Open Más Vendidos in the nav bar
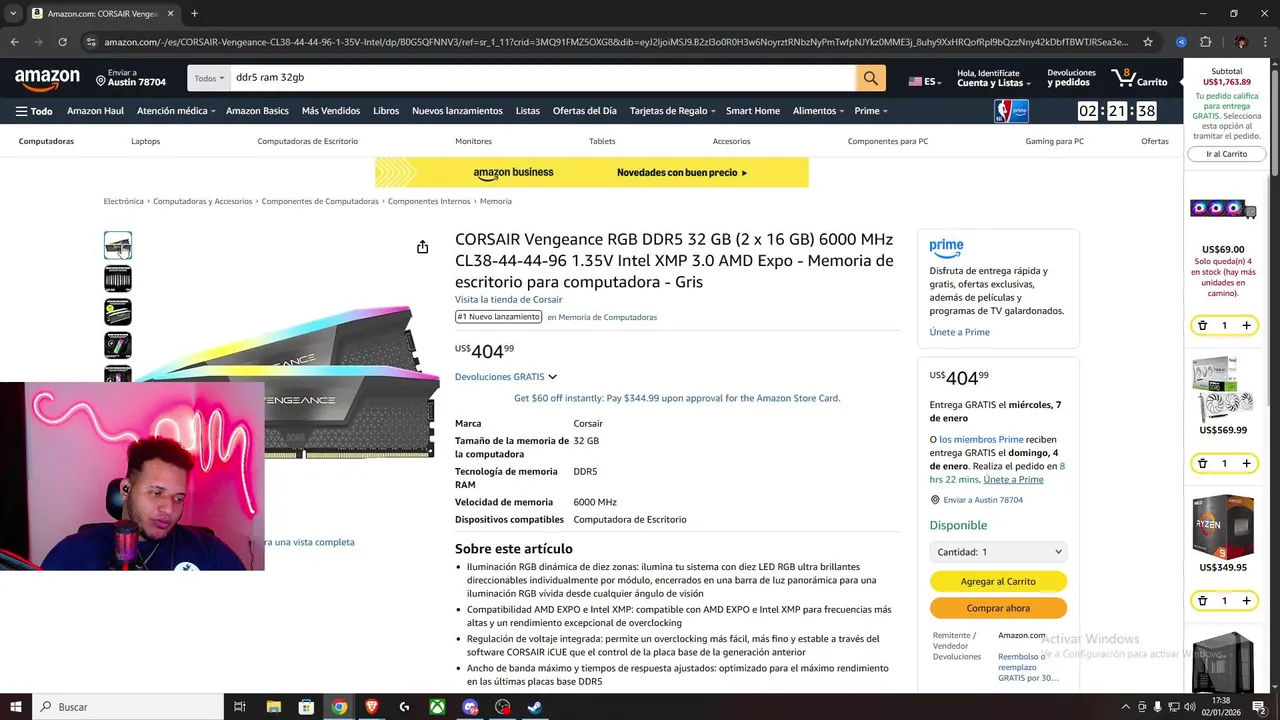The height and width of the screenshot is (720, 1280). click(x=331, y=111)
